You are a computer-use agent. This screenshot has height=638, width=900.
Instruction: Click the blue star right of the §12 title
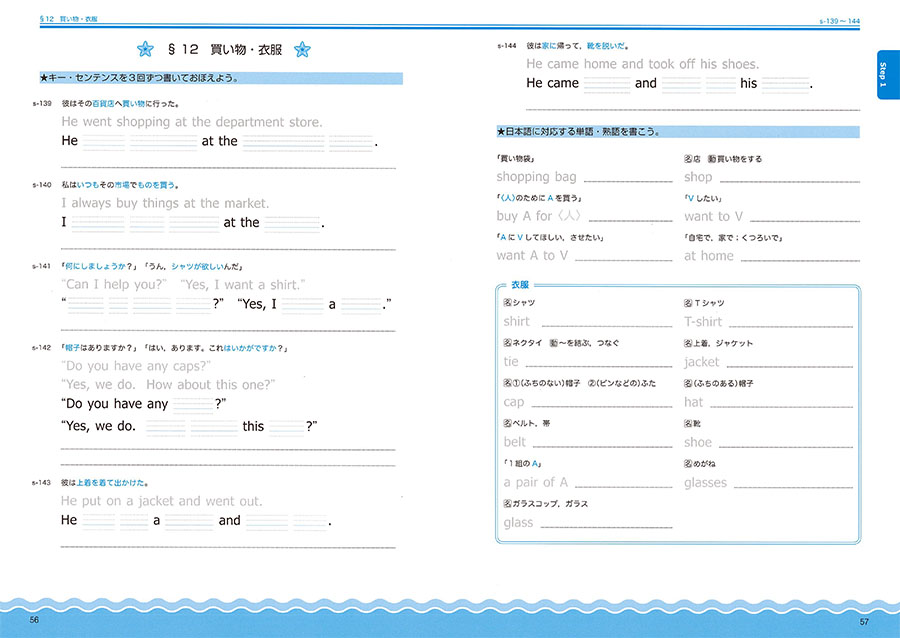303,49
